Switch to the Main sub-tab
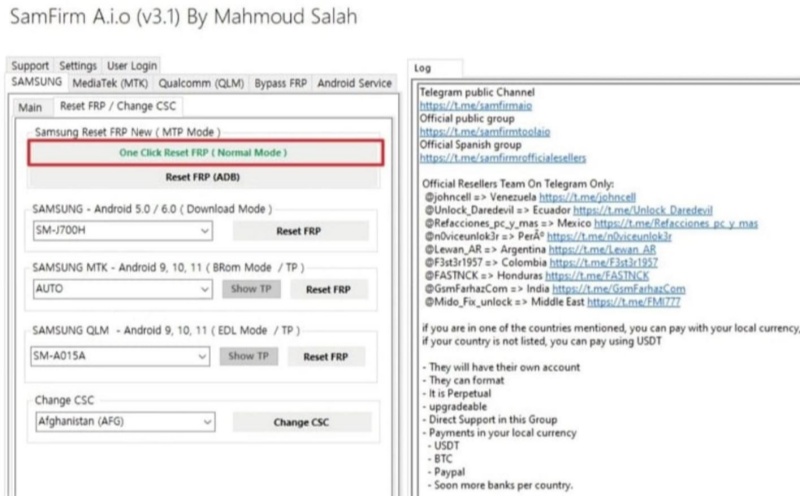800x496 pixels. point(30,107)
